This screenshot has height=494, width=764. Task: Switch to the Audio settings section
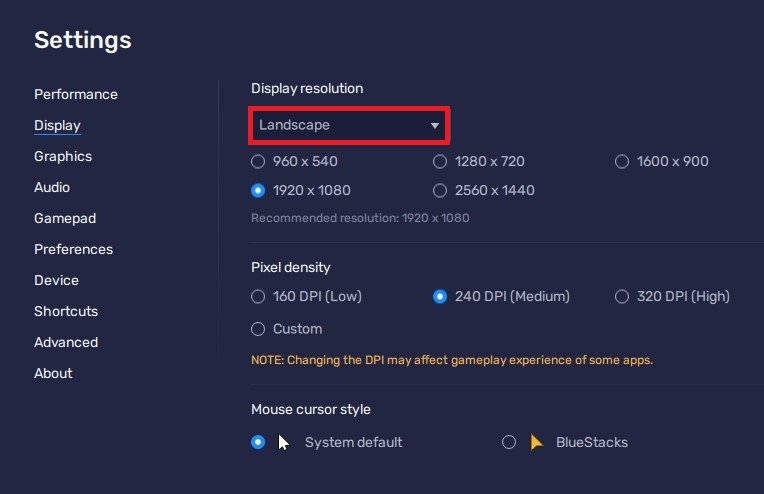(52, 187)
